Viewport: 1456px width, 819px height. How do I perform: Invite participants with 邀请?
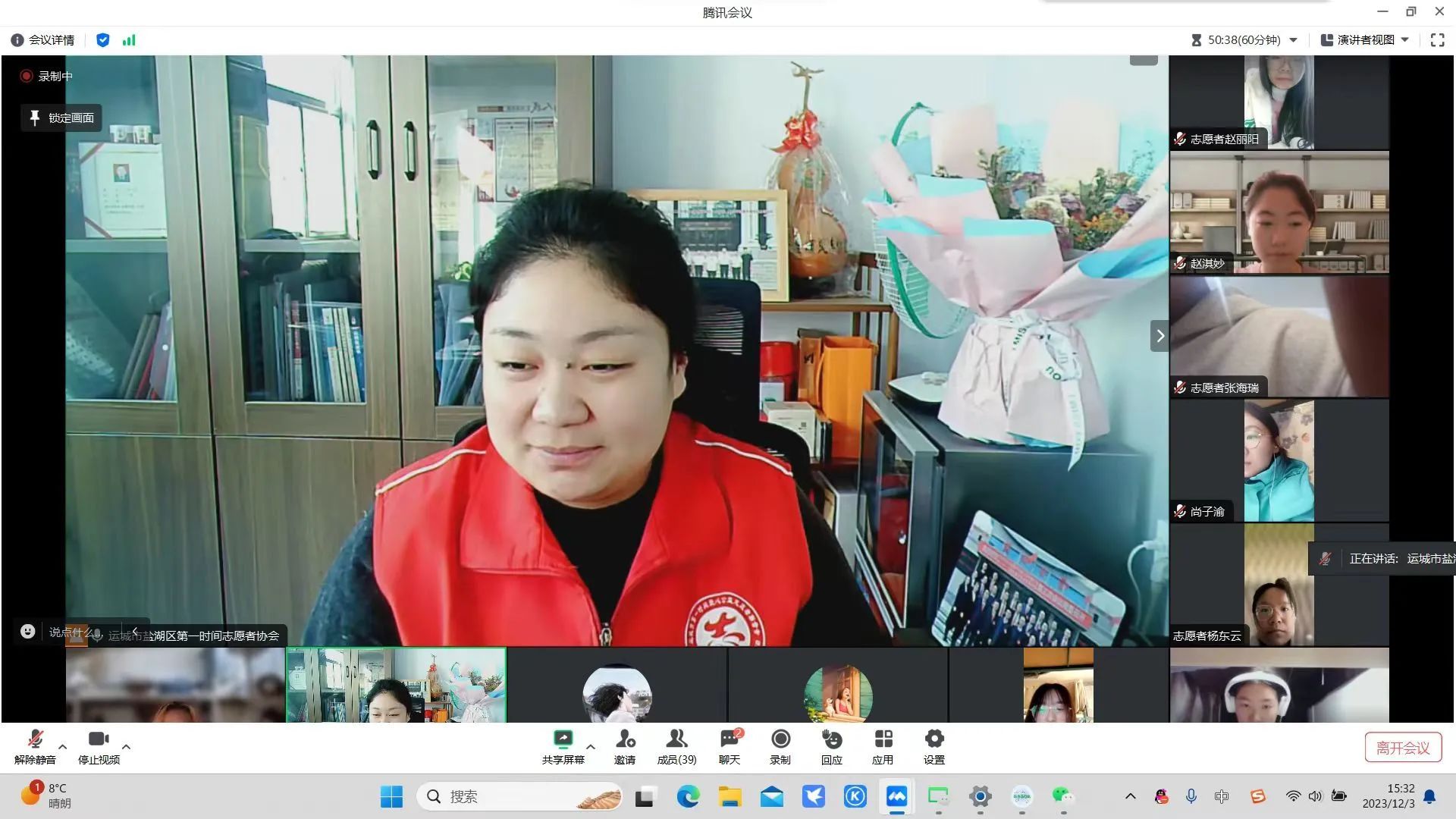625,747
